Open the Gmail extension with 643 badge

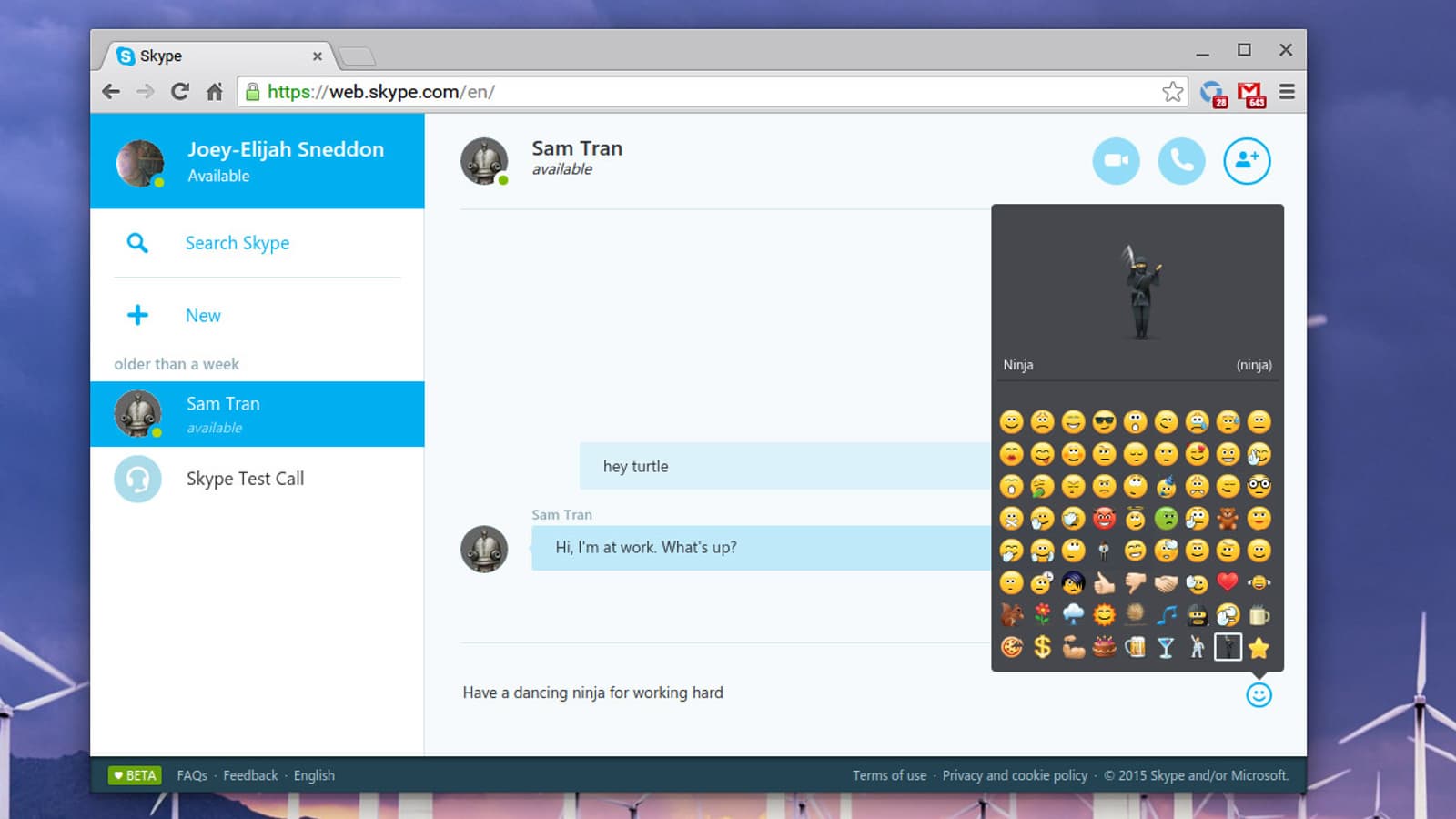click(1251, 93)
